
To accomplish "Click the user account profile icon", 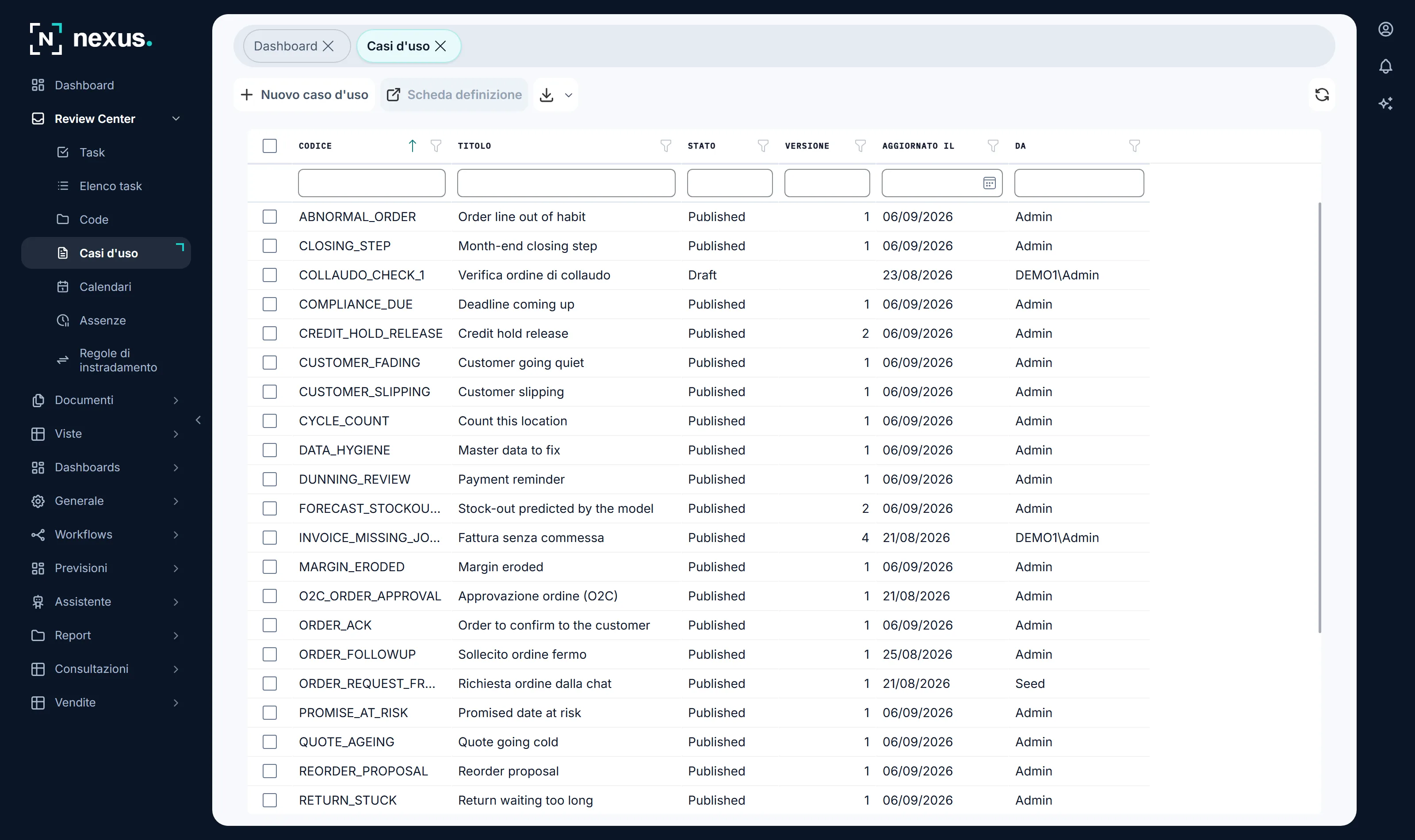I will 1385,30.
